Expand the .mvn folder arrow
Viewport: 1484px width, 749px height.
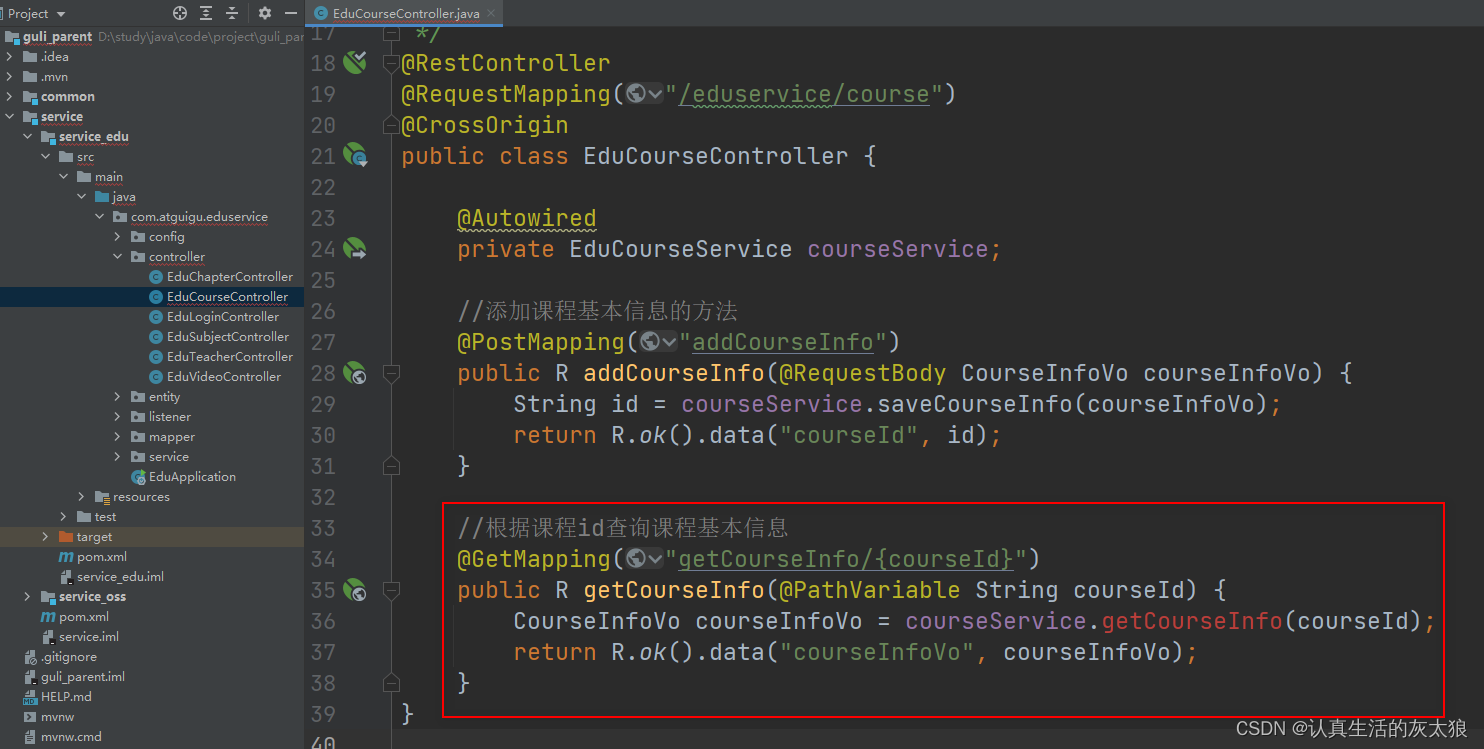[10, 77]
